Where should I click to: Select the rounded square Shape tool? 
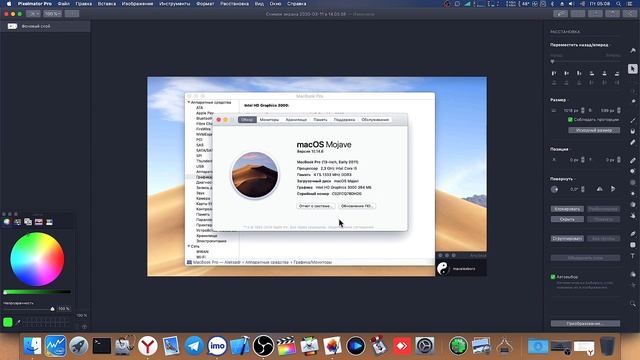[x=633, y=245]
